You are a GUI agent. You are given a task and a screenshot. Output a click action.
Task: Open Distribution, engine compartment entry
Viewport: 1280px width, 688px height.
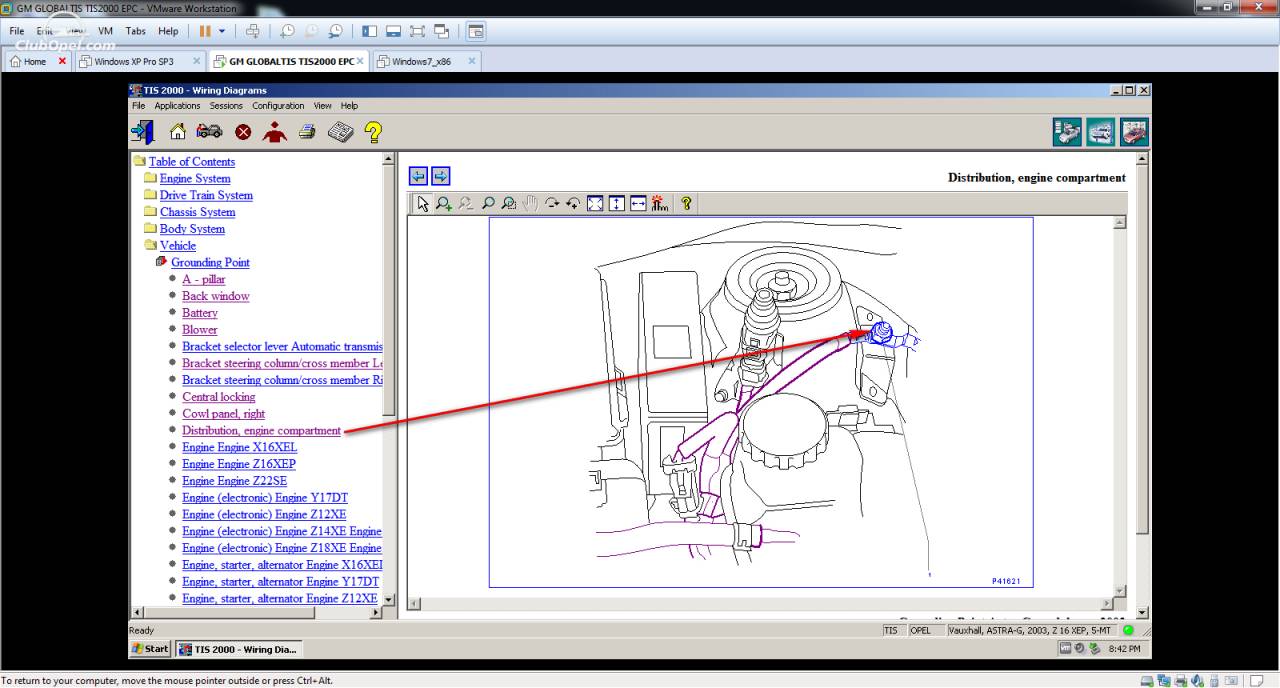point(262,431)
